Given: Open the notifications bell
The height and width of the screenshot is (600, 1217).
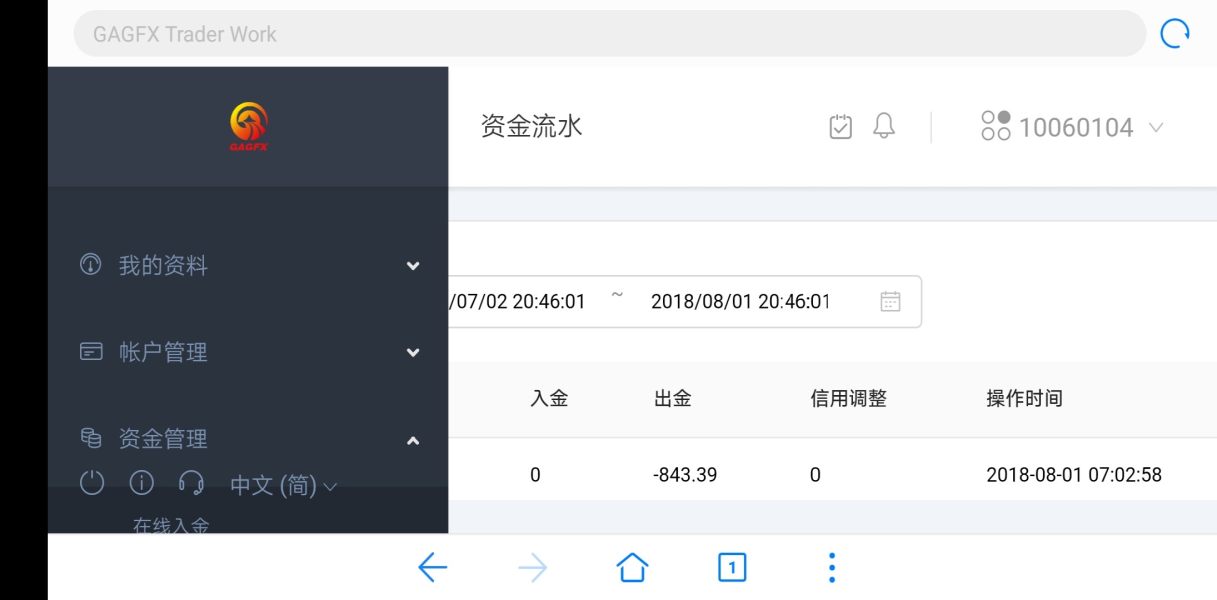Looking at the screenshot, I should coord(884,126).
